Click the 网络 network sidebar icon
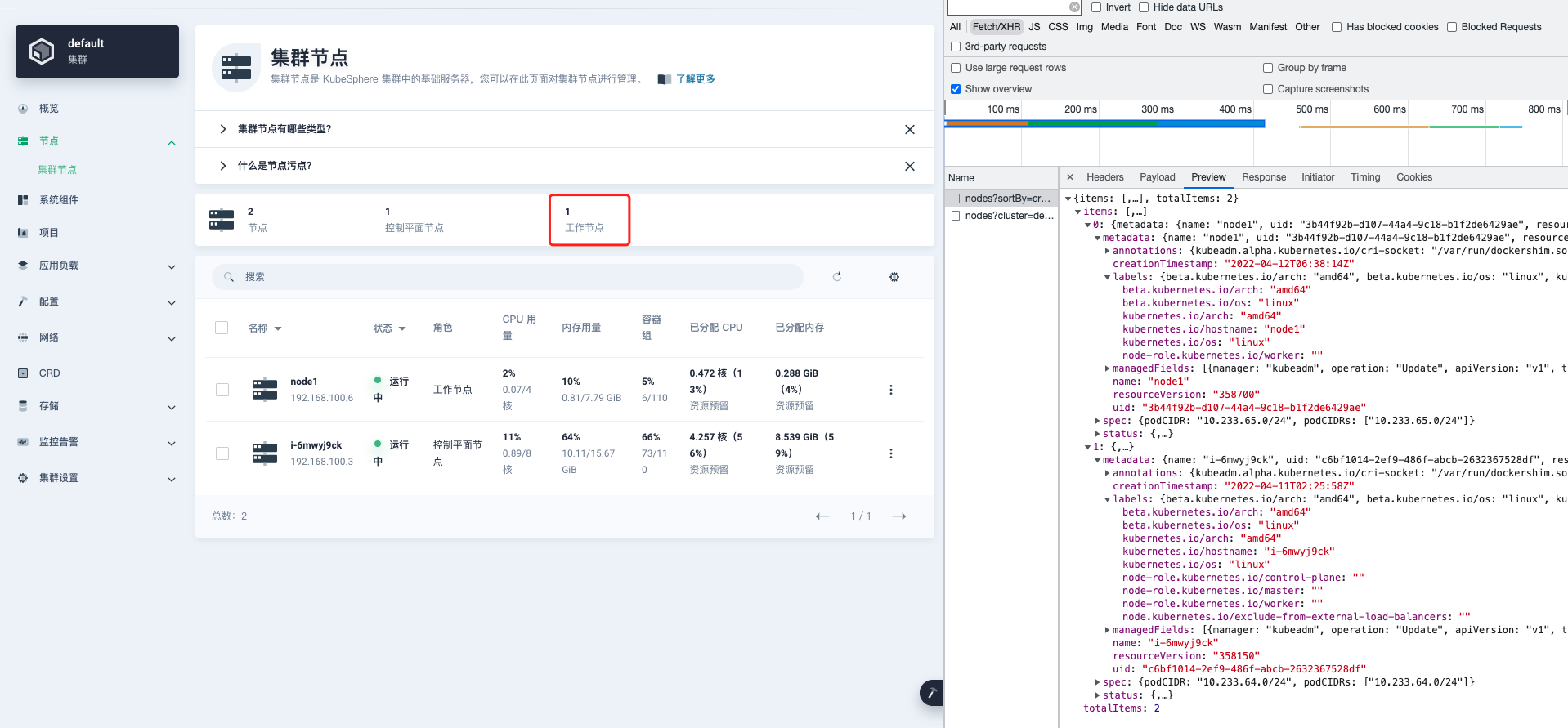The width and height of the screenshot is (1568, 728). tap(23, 337)
